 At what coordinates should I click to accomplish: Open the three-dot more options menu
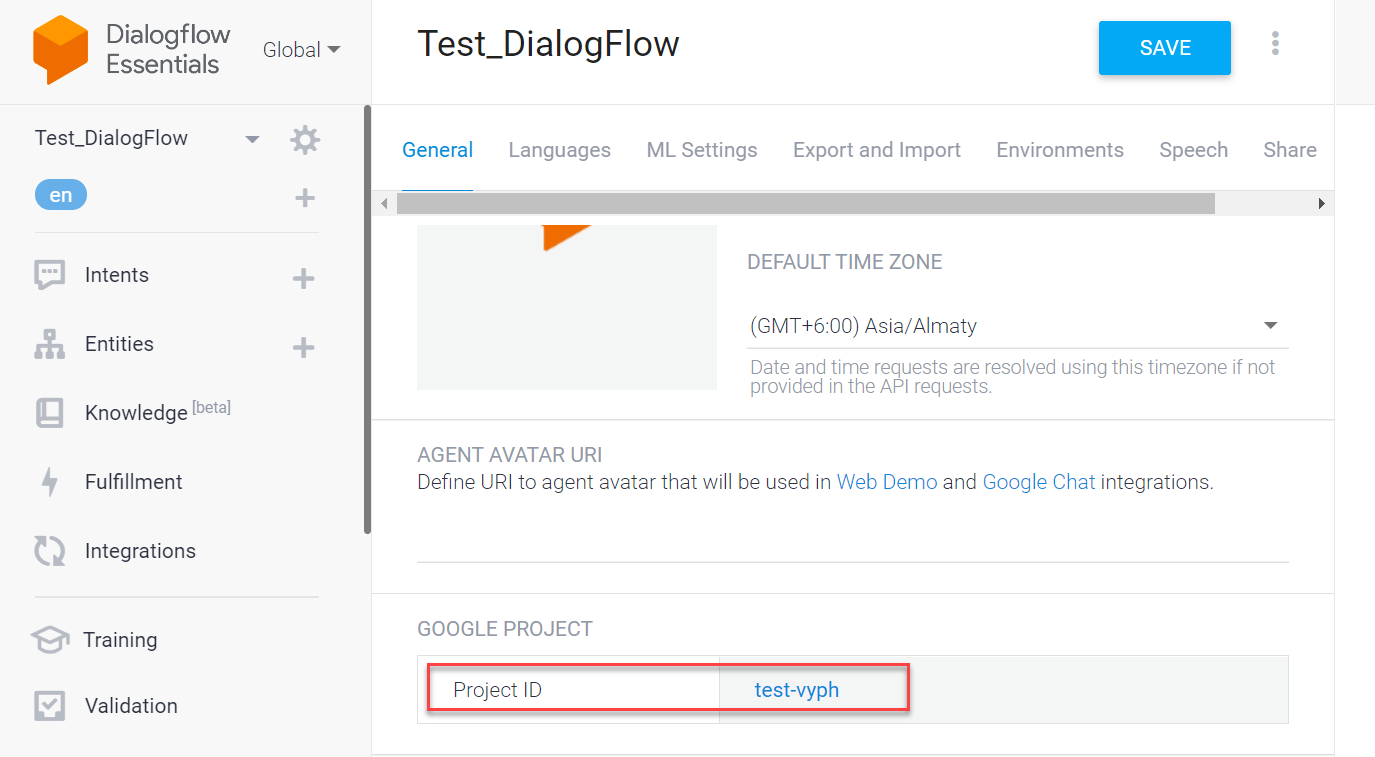click(1275, 44)
